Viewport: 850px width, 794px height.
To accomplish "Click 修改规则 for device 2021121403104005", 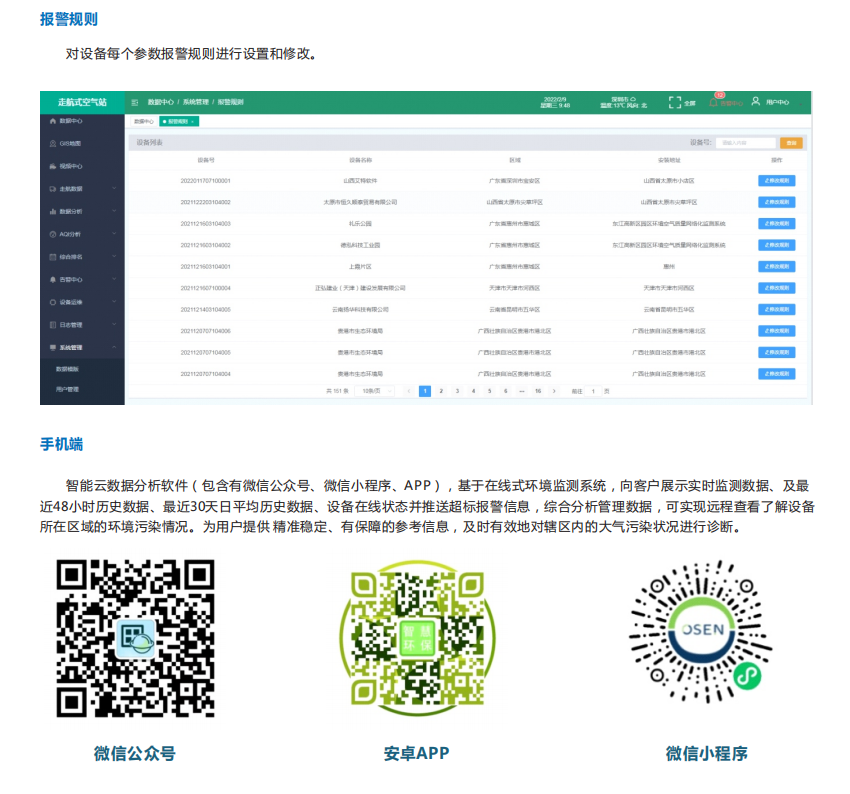I will [777, 309].
